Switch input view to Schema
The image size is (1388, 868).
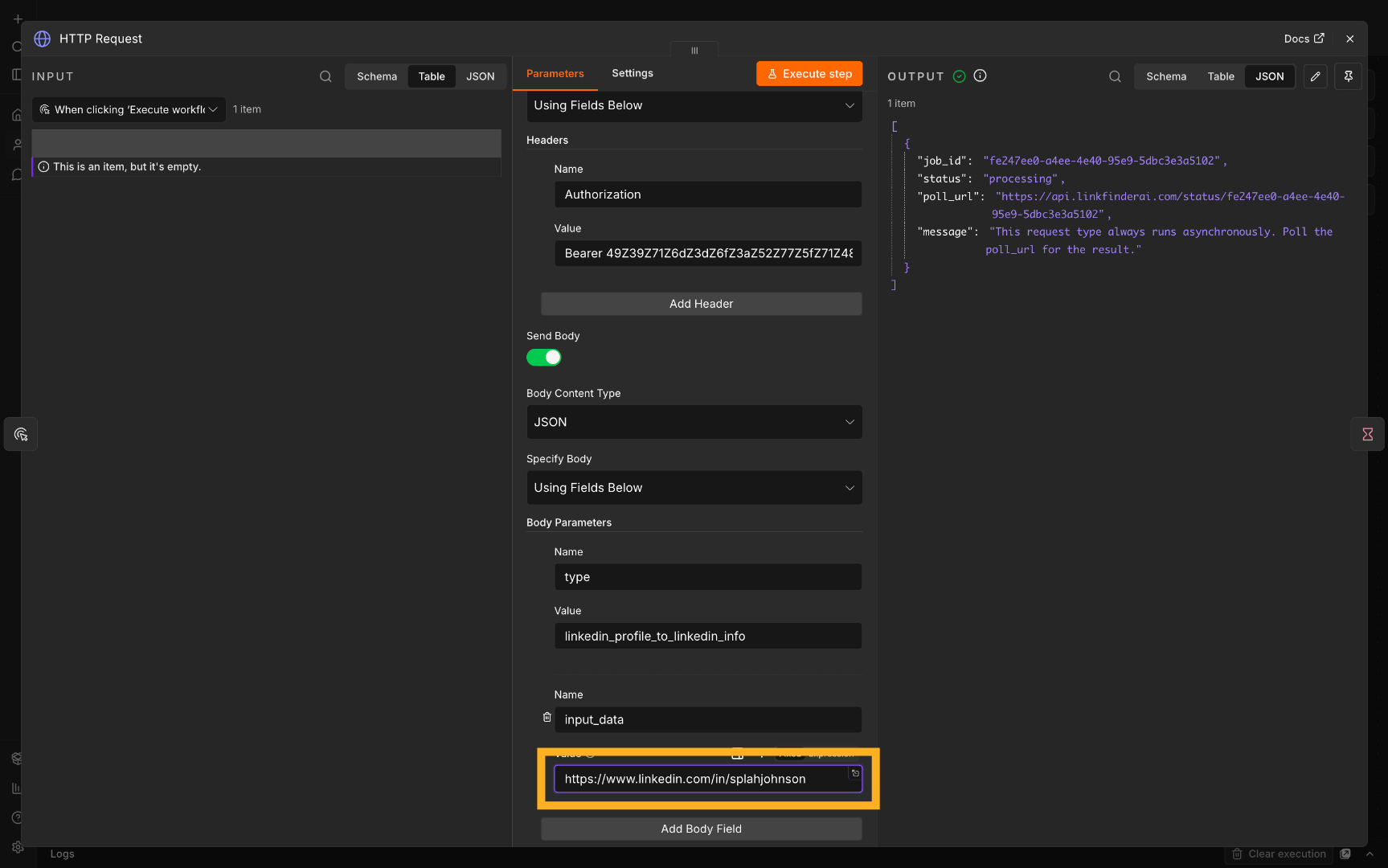[377, 76]
